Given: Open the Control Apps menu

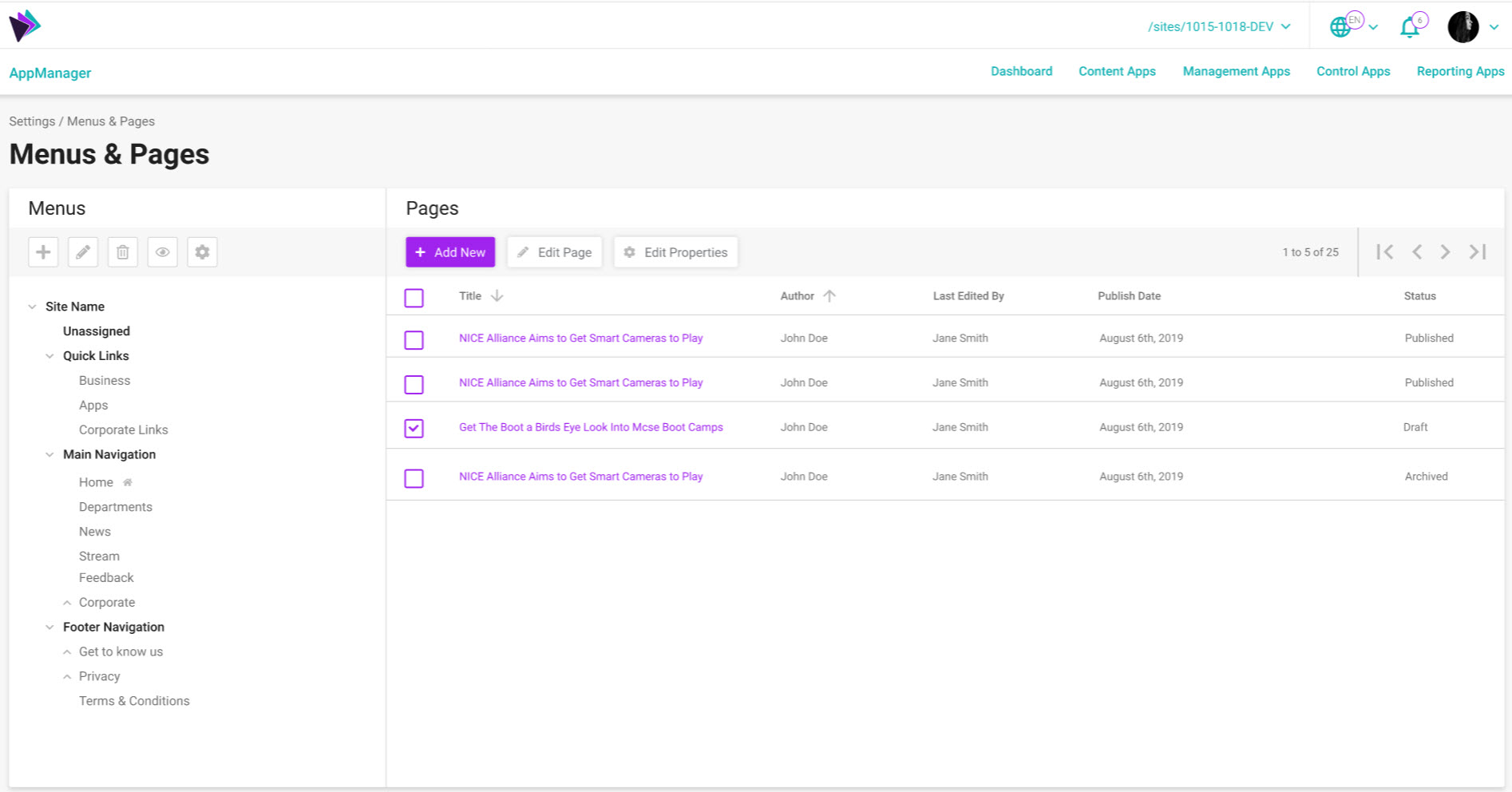Looking at the screenshot, I should click(x=1353, y=71).
